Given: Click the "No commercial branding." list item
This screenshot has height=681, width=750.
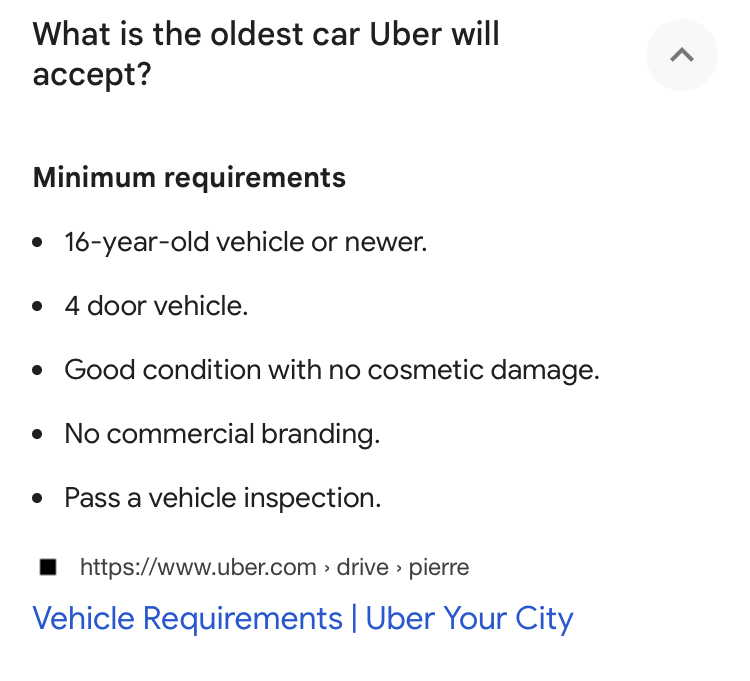Looking at the screenshot, I should (x=222, y=434).
